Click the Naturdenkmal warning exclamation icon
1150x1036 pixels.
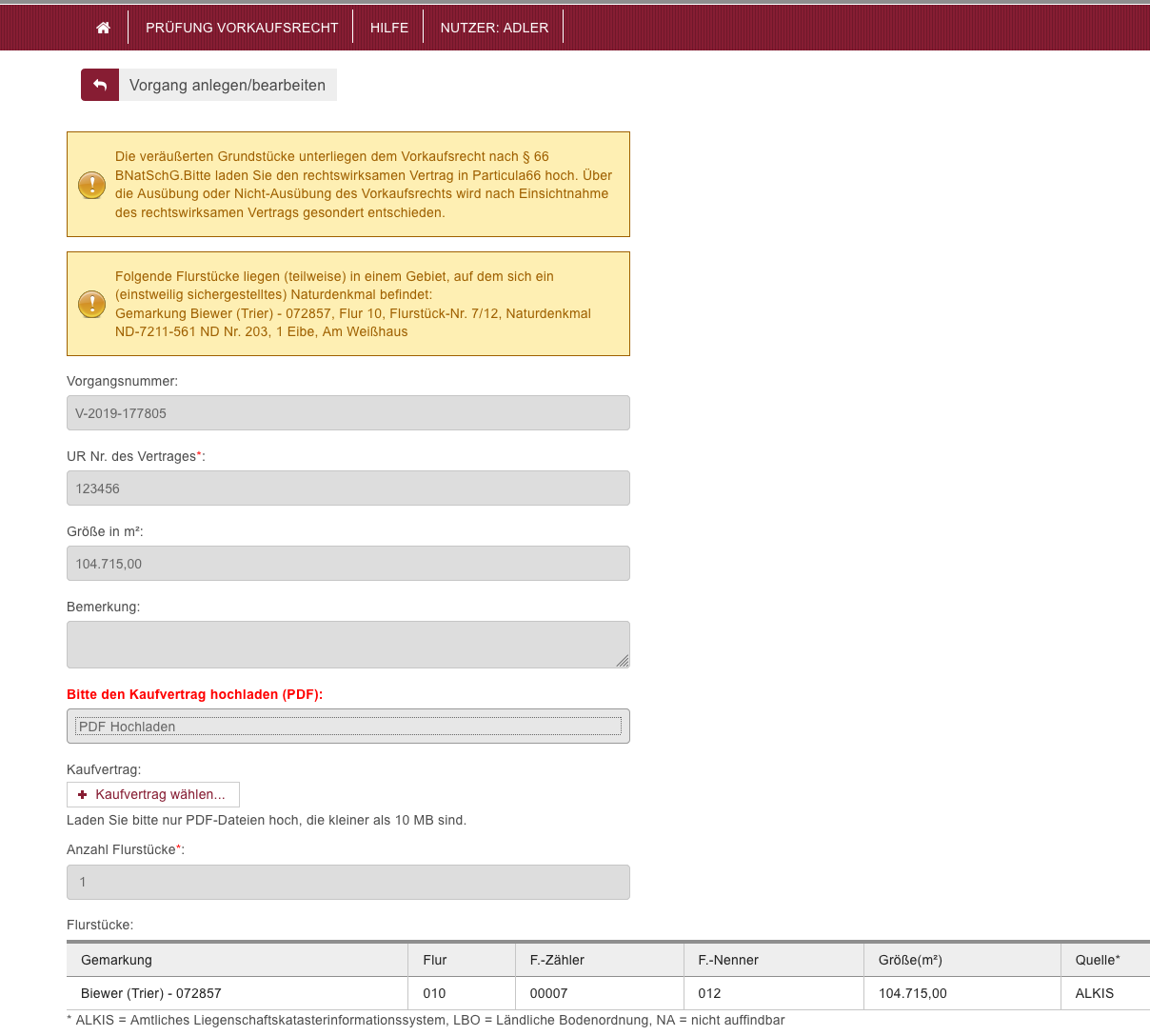click(91, 304)
